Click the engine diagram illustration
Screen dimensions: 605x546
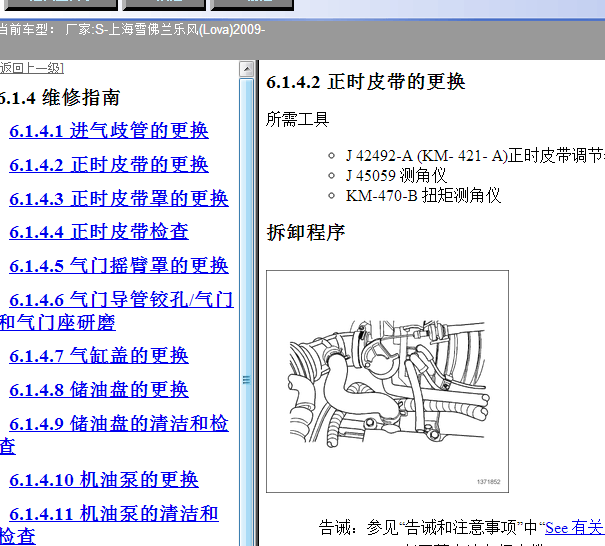click(x=387, y=381)
